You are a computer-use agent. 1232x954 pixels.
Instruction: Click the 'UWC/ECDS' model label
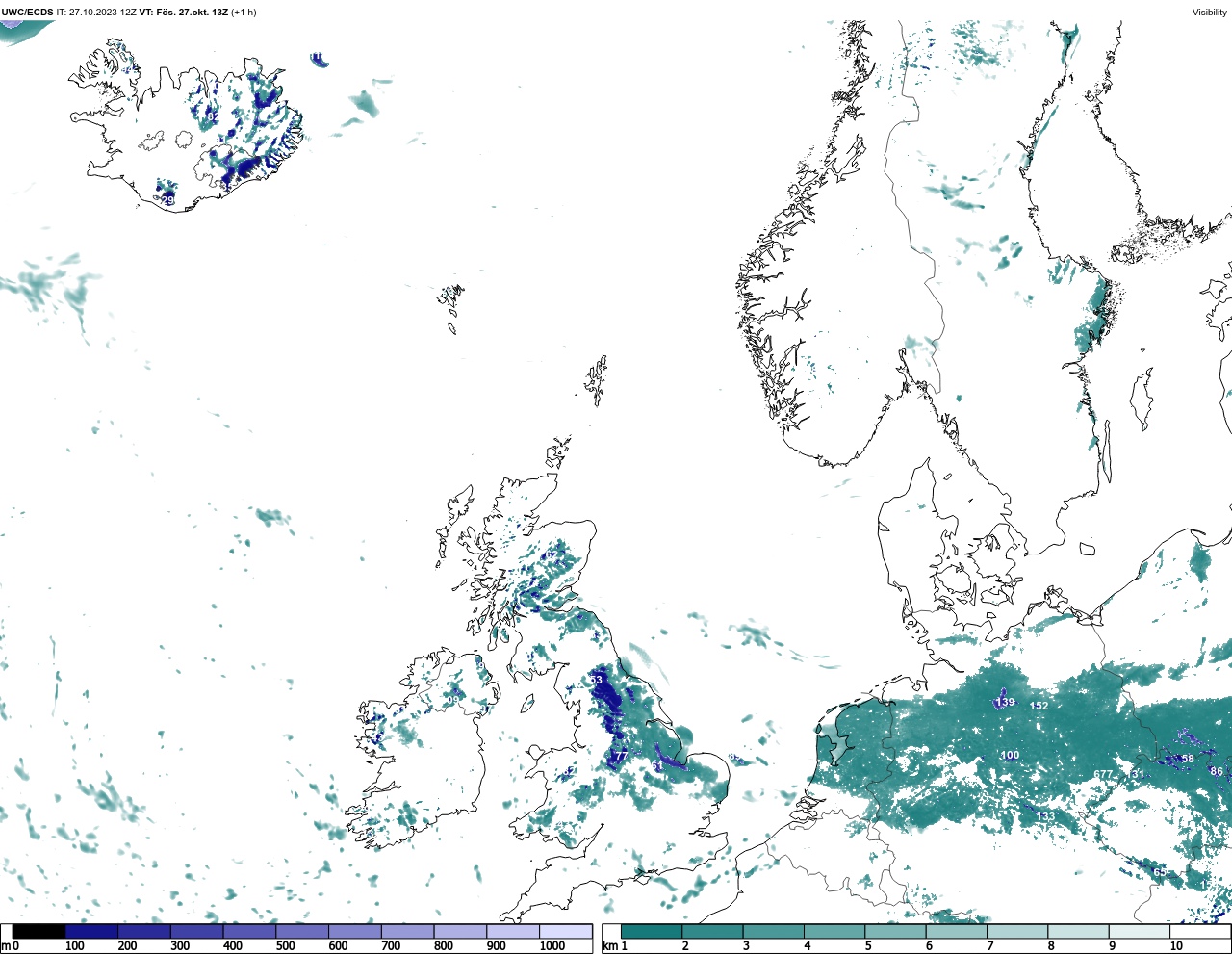click(x=27, y=13)
